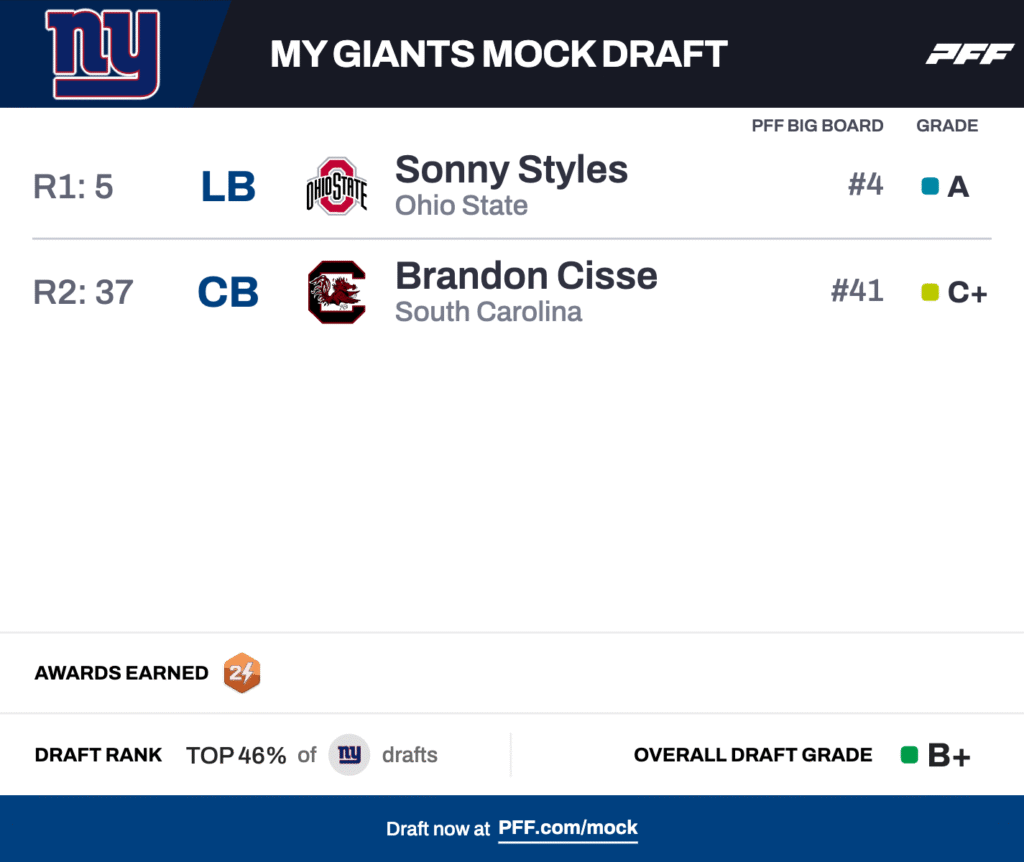The width and height of the screenshot is (1024, 862).
Task: Click the Ohio State team logo
Action: point(336,186)
